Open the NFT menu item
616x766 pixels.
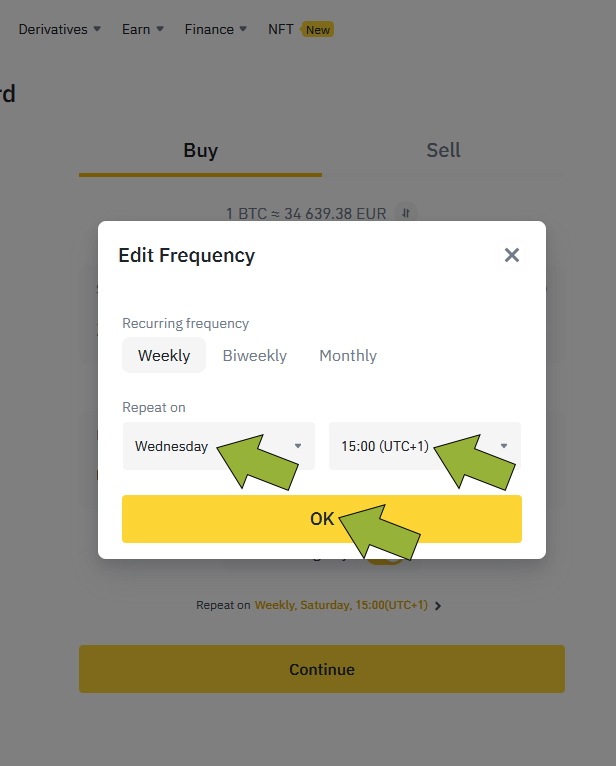click(x=281, y=29)
